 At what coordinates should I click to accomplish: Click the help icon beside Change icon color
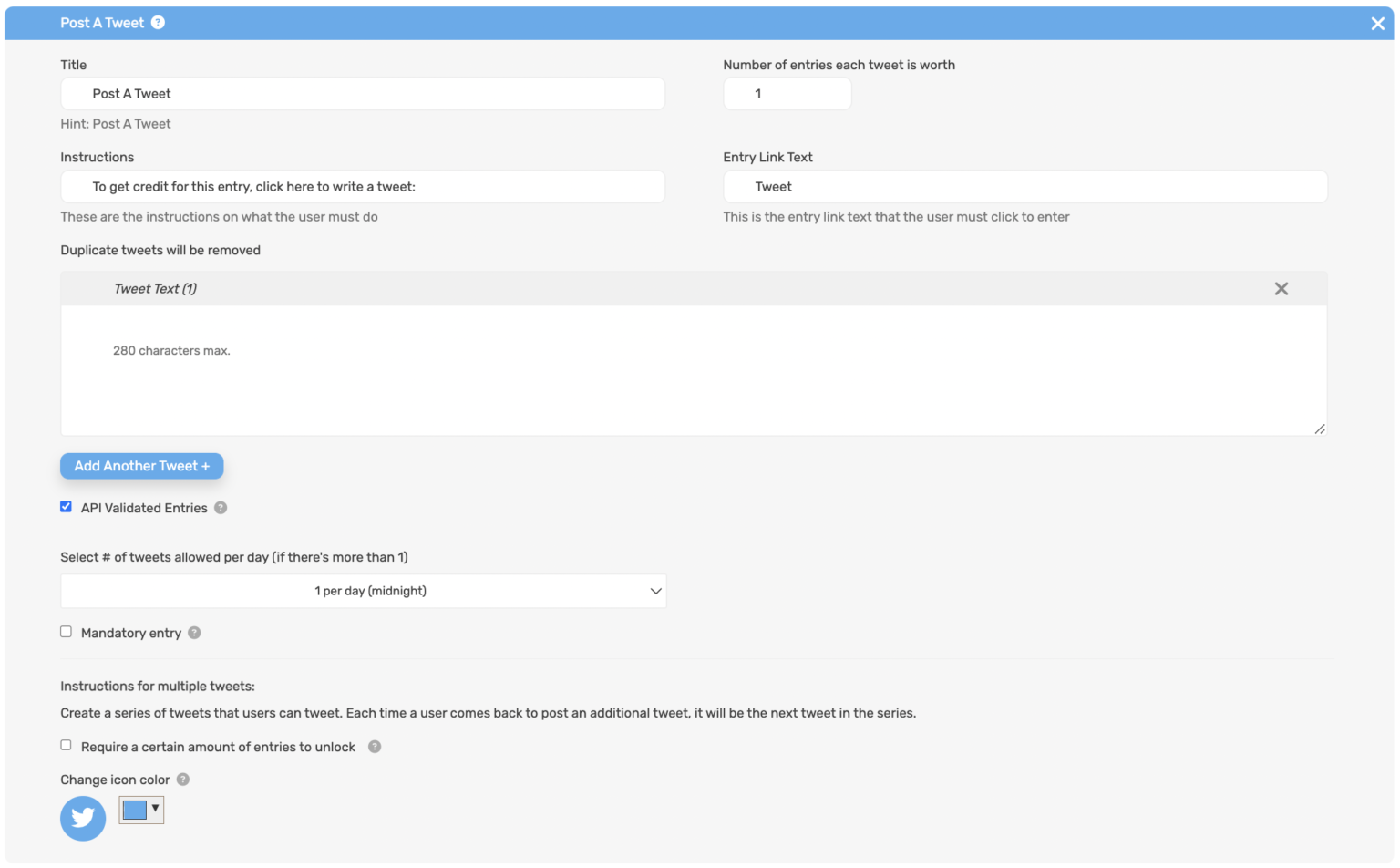click(x=182, y=780)
